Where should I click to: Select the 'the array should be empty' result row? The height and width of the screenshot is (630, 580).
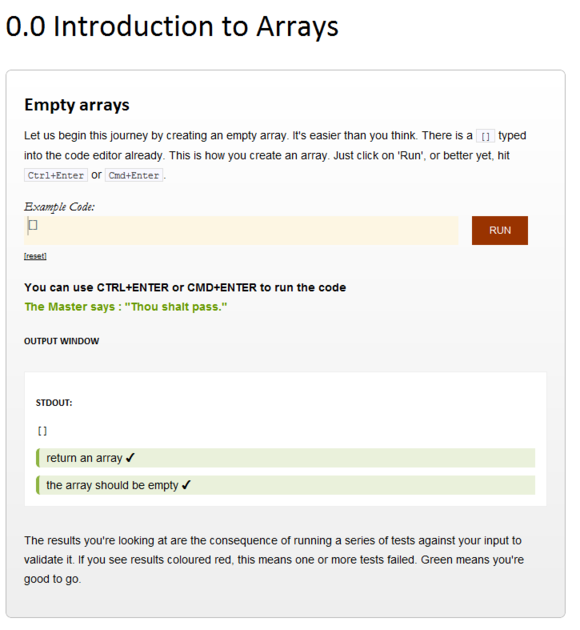[286, 485]
